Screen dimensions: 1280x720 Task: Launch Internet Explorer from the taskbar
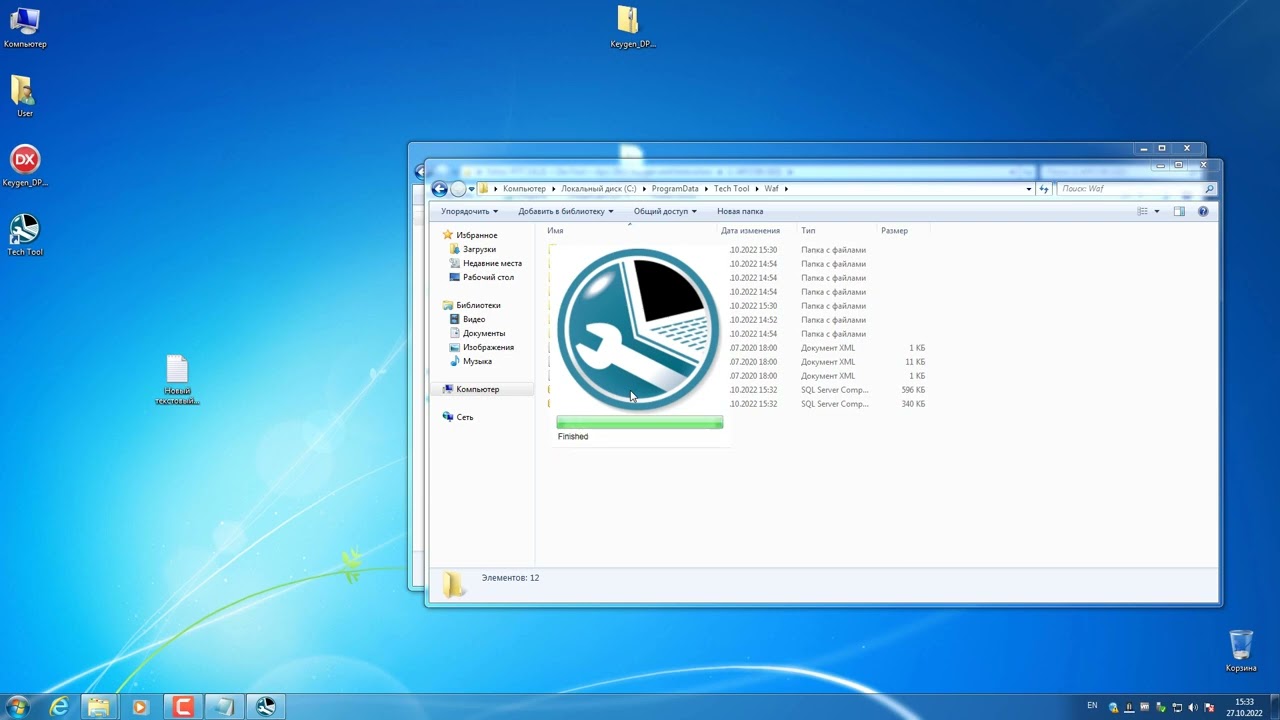[x=59, y=707]
